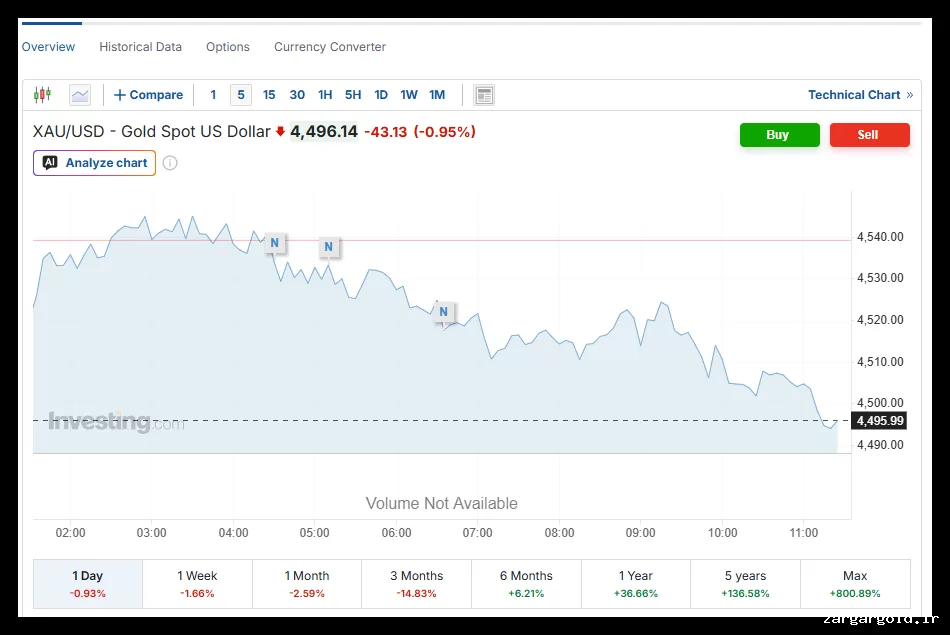Select the 1M interval

(x=437, y=95)
